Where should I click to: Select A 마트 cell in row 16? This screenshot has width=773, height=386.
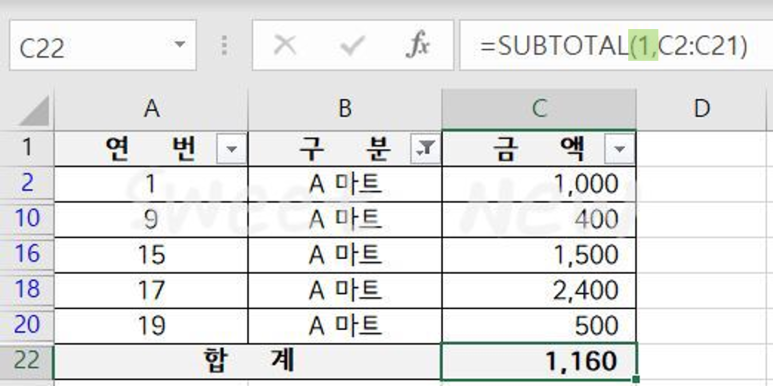point(345,255)
